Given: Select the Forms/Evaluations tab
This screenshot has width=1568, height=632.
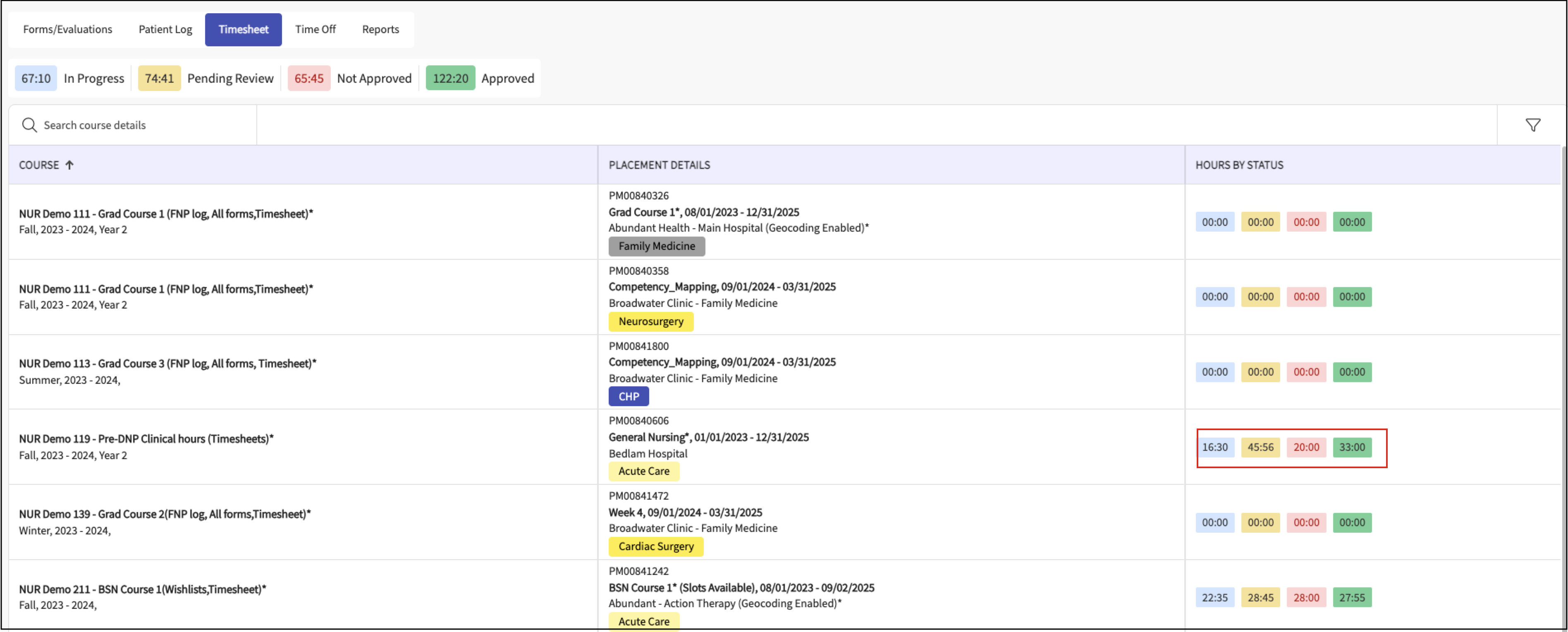Looking at the screenshot, I should pos(67,29).
